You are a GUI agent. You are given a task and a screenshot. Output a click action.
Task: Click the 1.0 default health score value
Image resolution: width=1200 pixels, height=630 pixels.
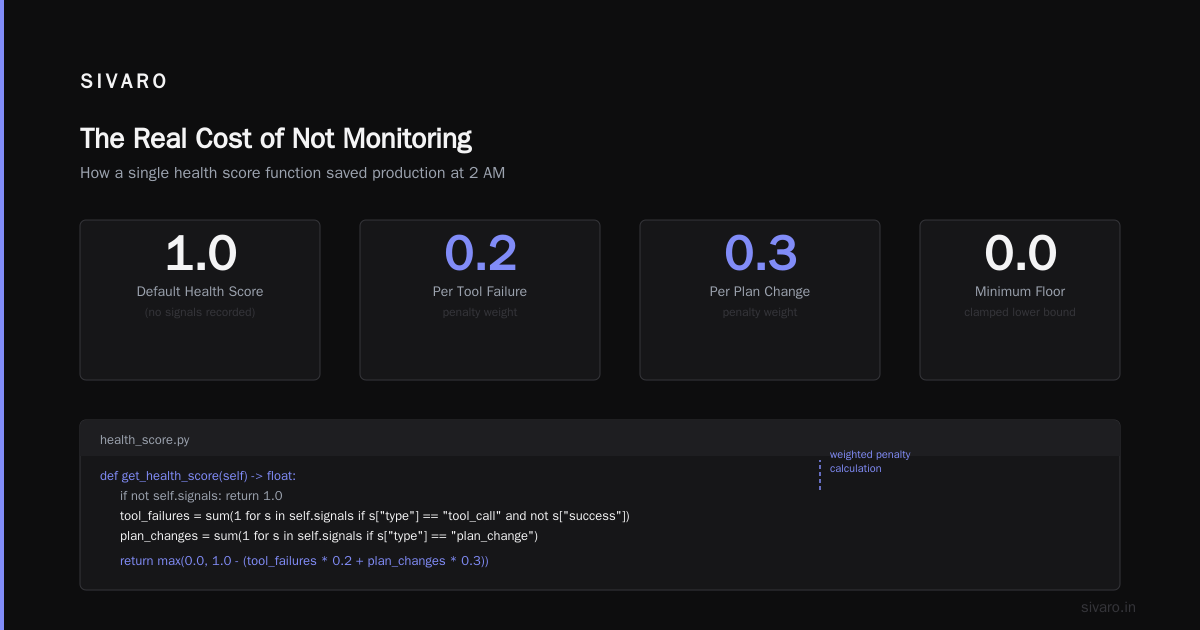(200, 253)
